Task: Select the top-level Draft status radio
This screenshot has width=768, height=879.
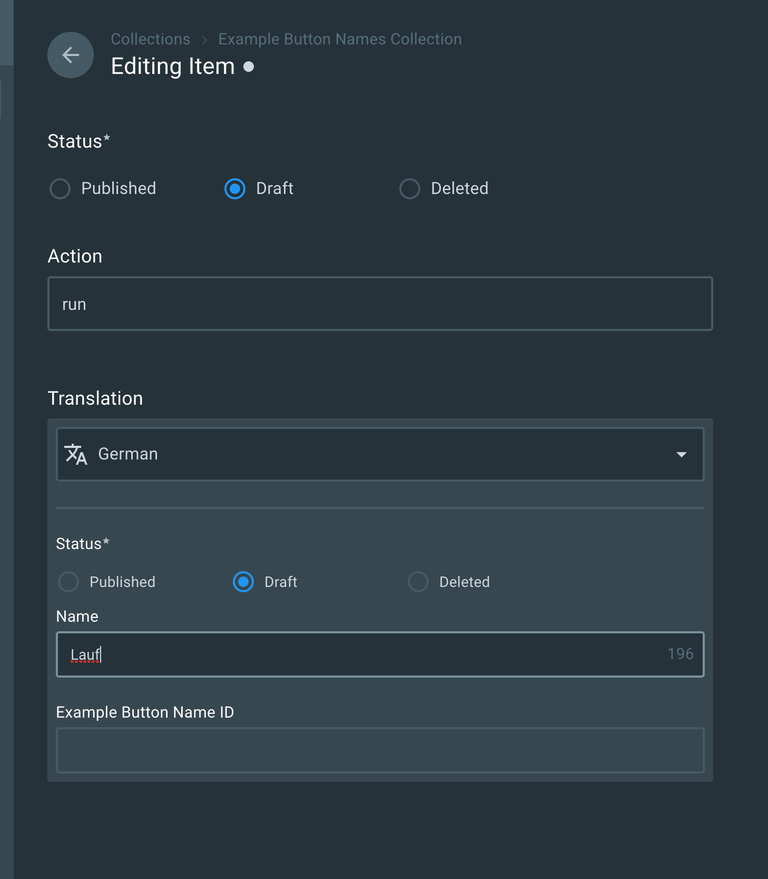Action: (235, 189)
